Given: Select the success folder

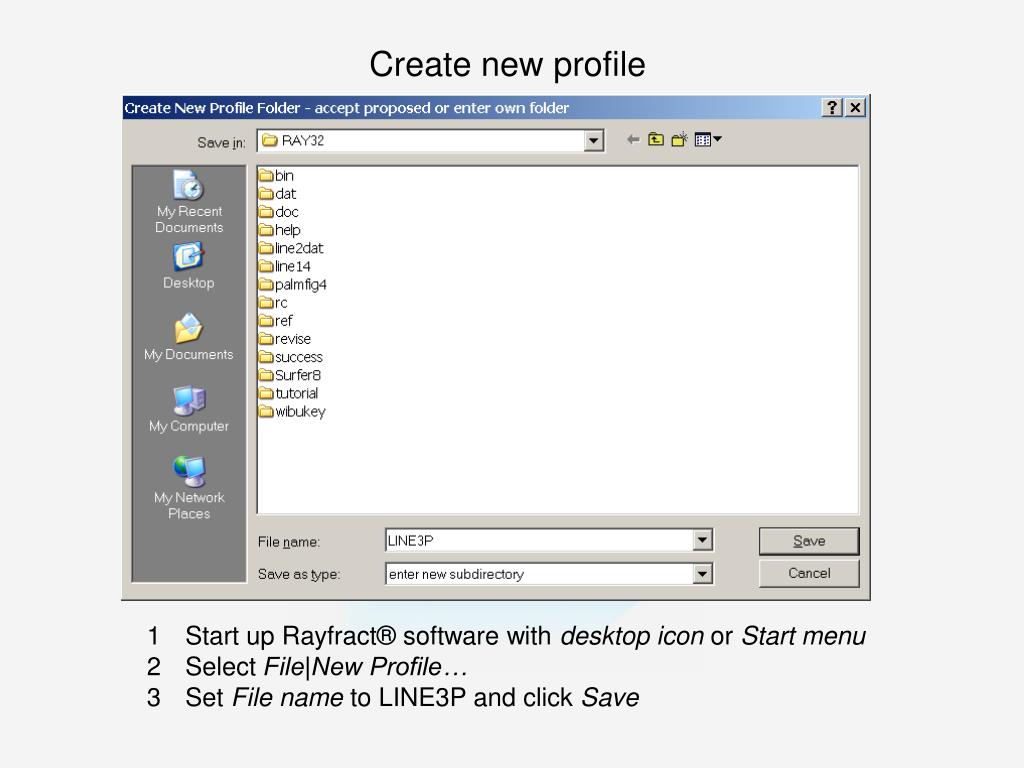Looking at the screenshot, I should click(x=291, y=357).
